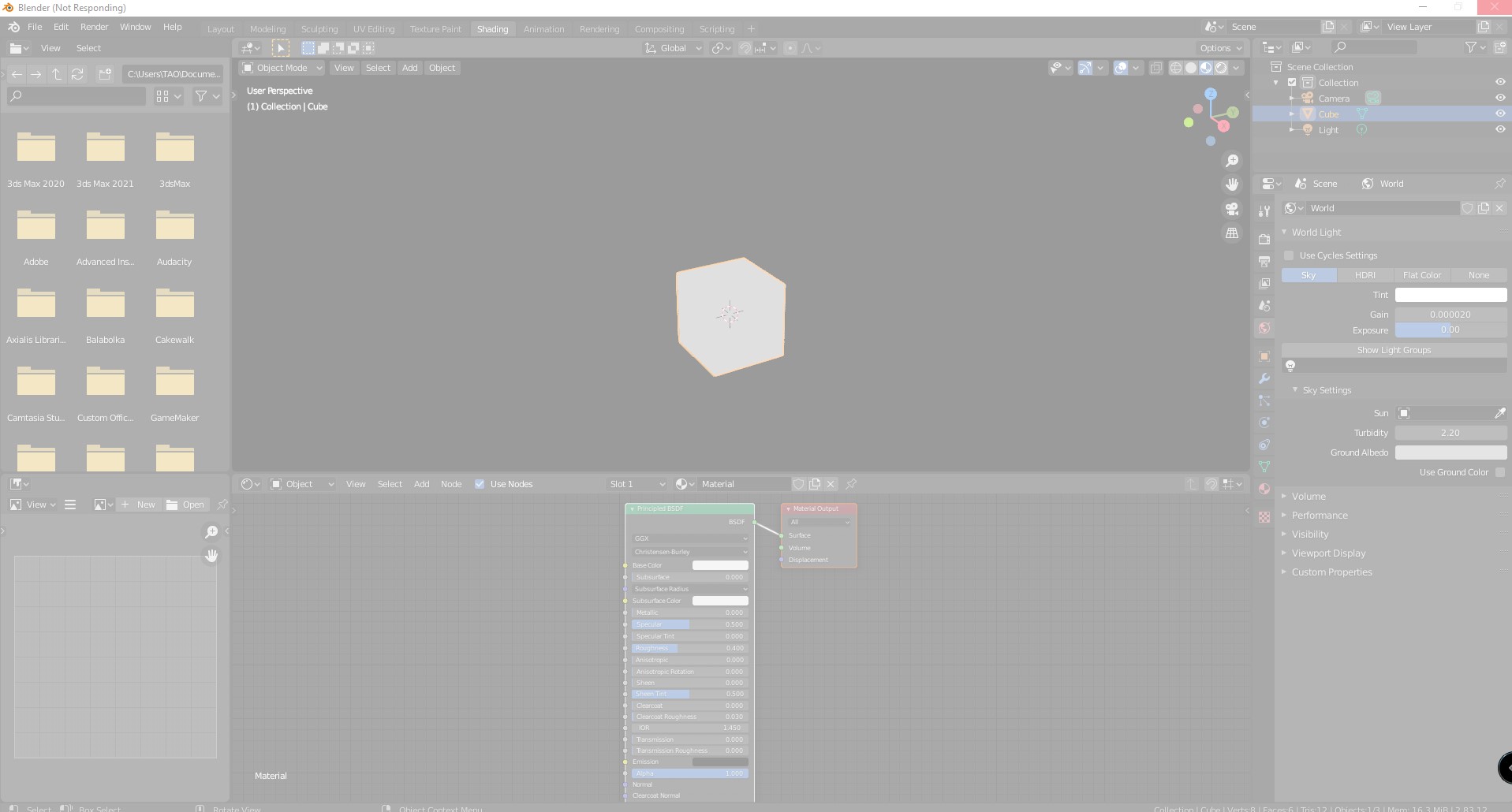
Task: Open the Object Mode dropdown
Action: point(282,68)
